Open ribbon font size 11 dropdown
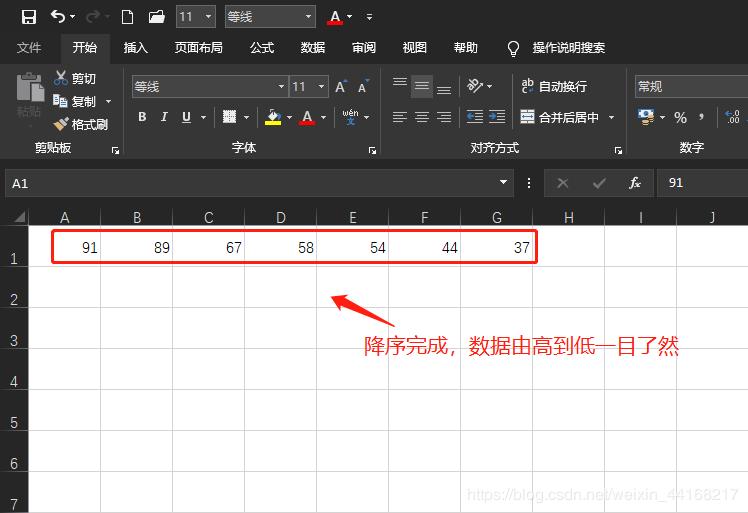Image resolution: width=748 pixels, height=513 pixels. click(x=321, y=86)
